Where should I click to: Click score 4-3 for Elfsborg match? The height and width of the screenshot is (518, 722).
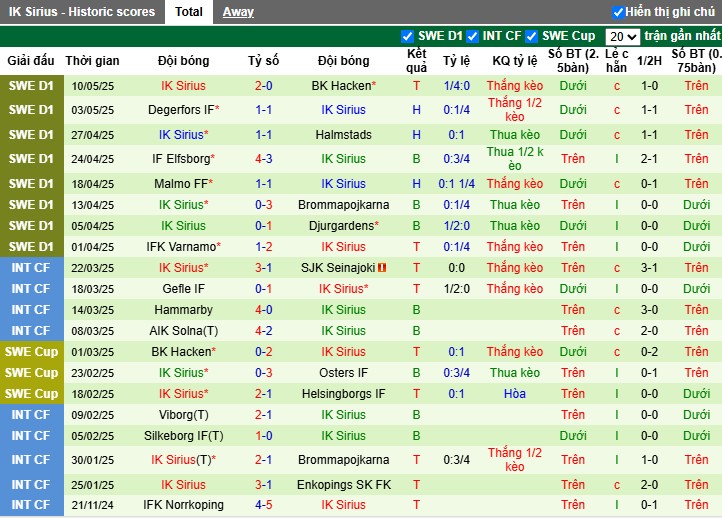[263, 159]
